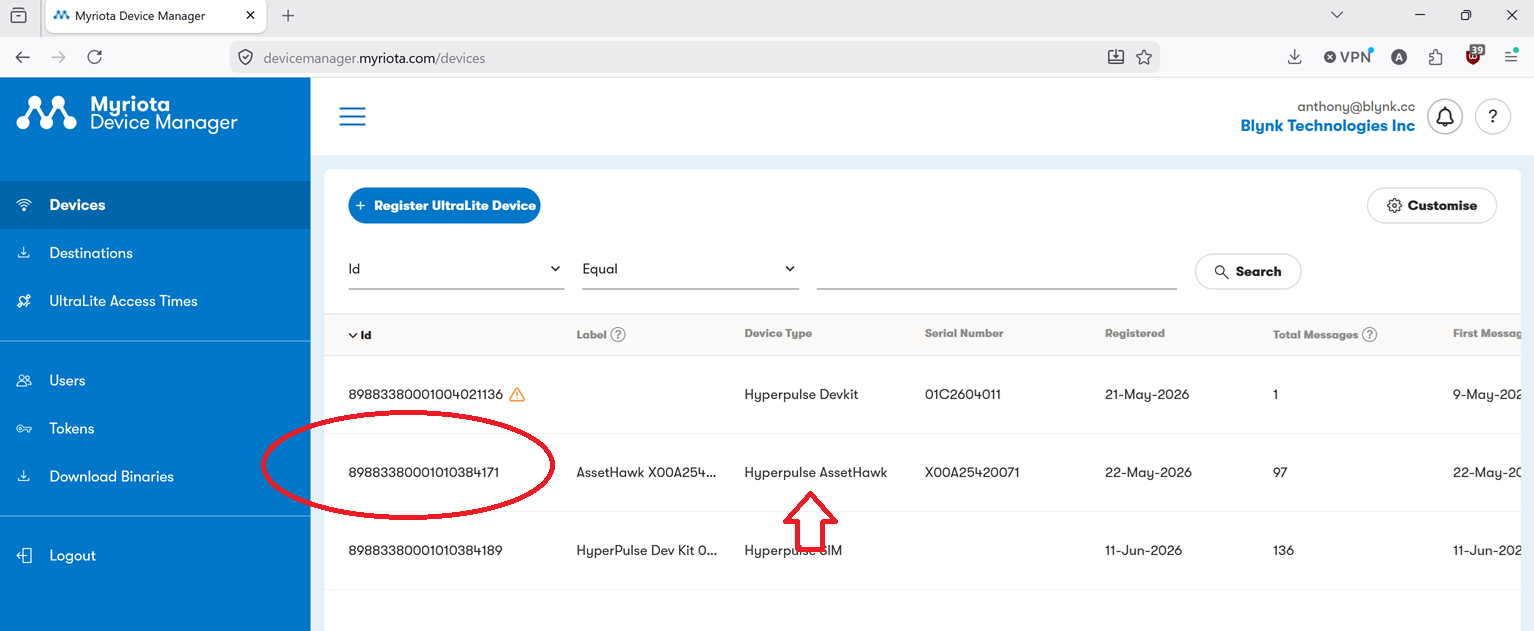The image size is (1534, 631).
Task: Click the recent browsing icon left of tab
Action: pyautogui.click(x=18, y=16)
